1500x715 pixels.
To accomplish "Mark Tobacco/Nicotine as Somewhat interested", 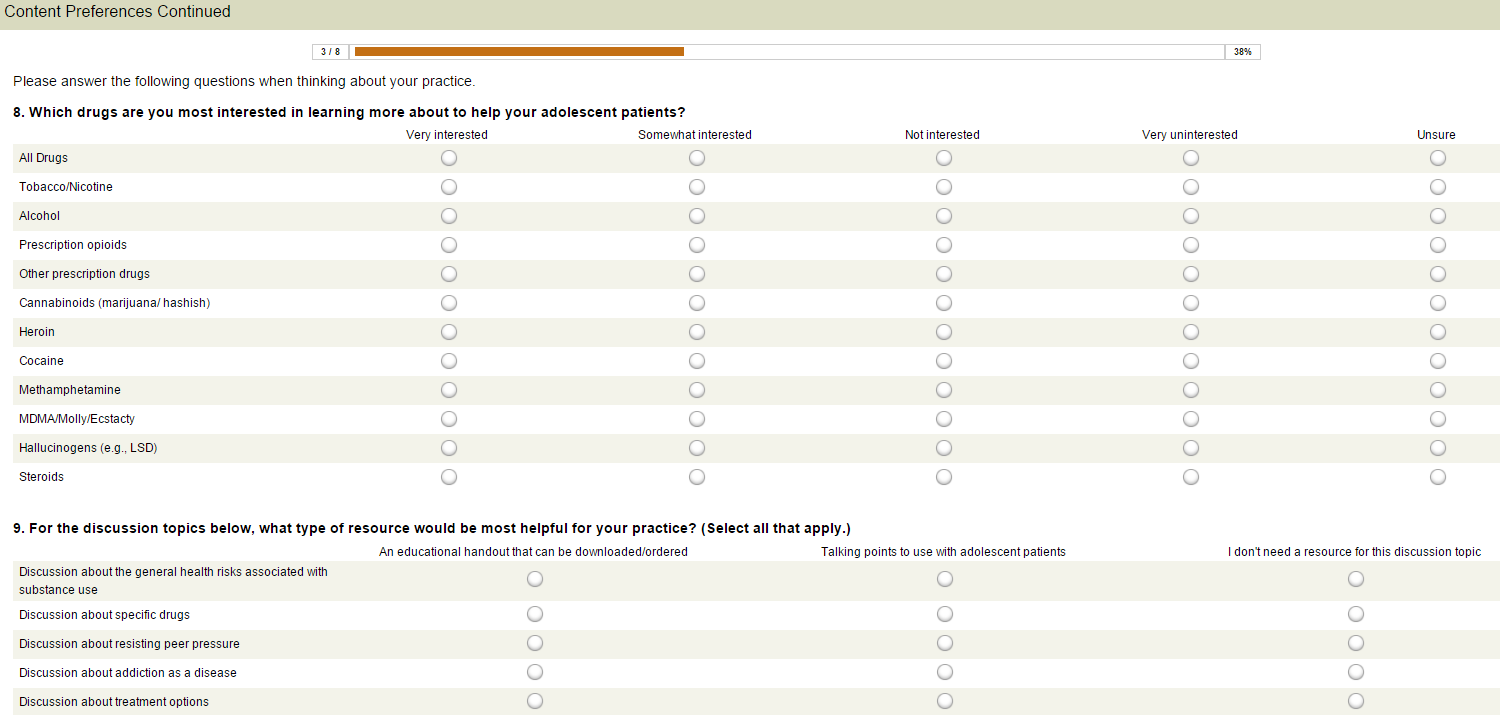I will click(x=697, y=187).
